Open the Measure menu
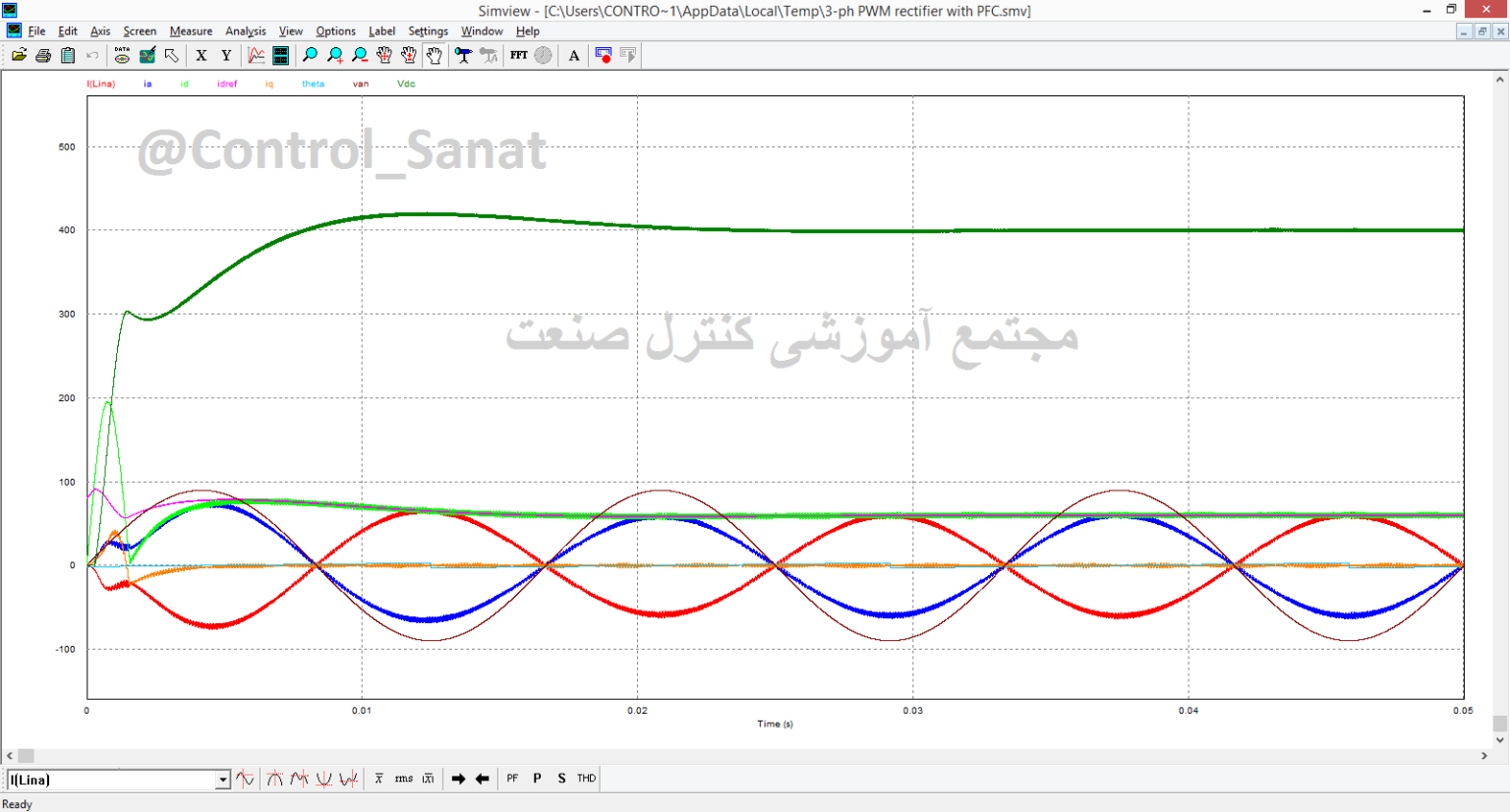The image size is (1510, 812). pyautogui.click(x=191, y=31)
